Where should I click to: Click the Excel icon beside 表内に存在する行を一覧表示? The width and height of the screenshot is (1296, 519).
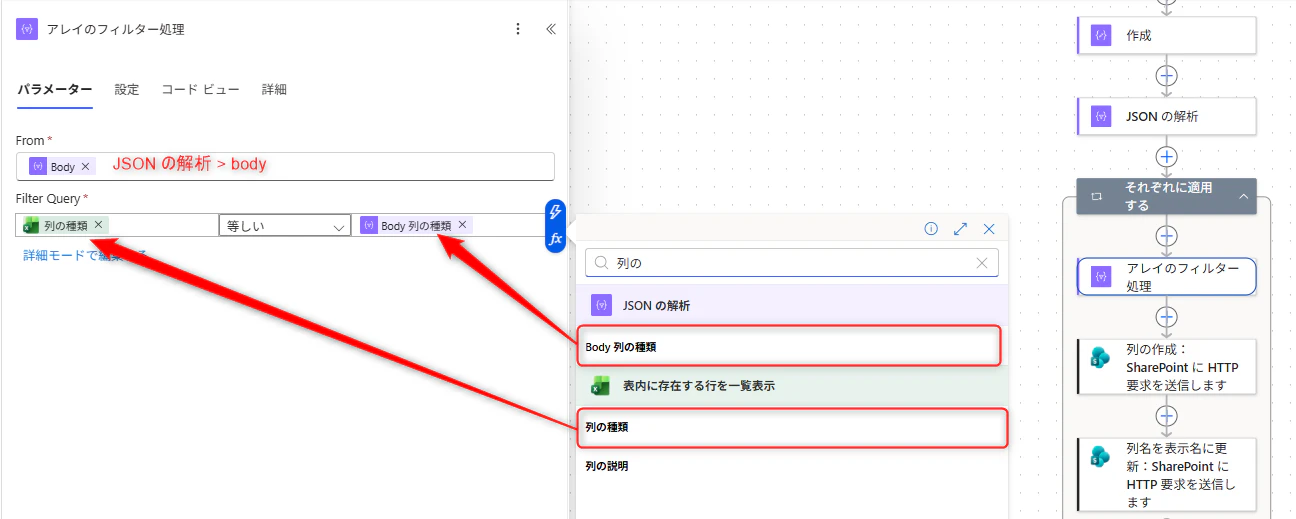tap(601, 386)
